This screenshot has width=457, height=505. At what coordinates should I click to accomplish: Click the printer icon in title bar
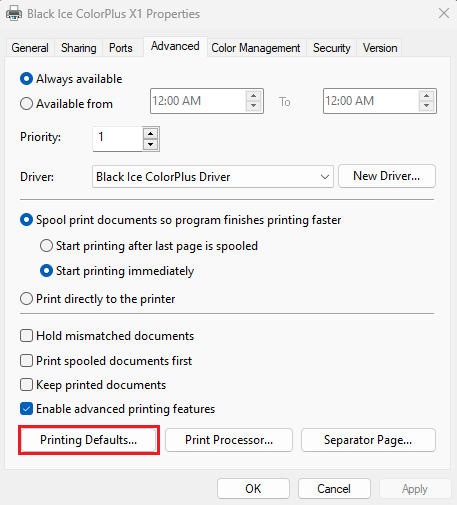(x=14, y=14)
